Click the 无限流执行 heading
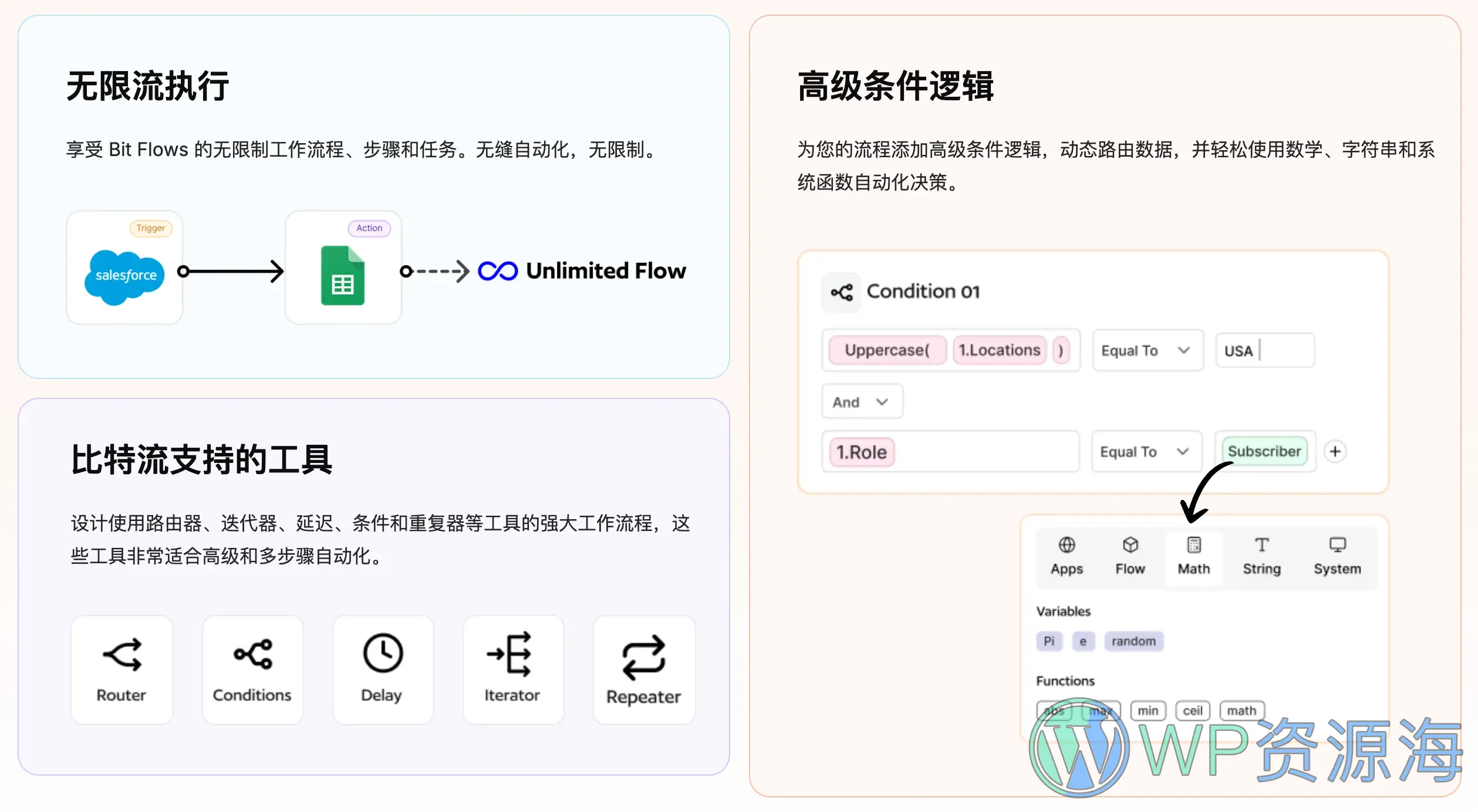 [147, 86]
